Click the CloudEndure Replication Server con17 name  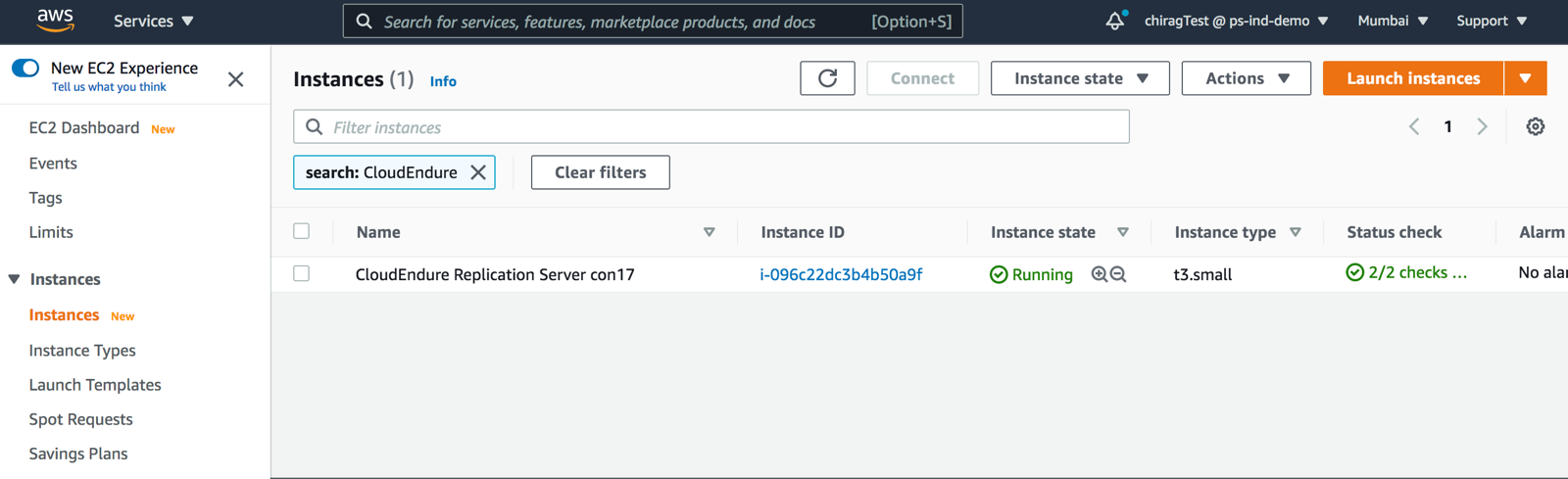(495, 274)
